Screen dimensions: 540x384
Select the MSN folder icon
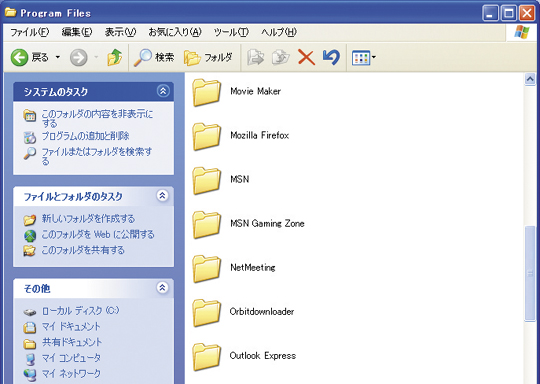pos(206,180)
